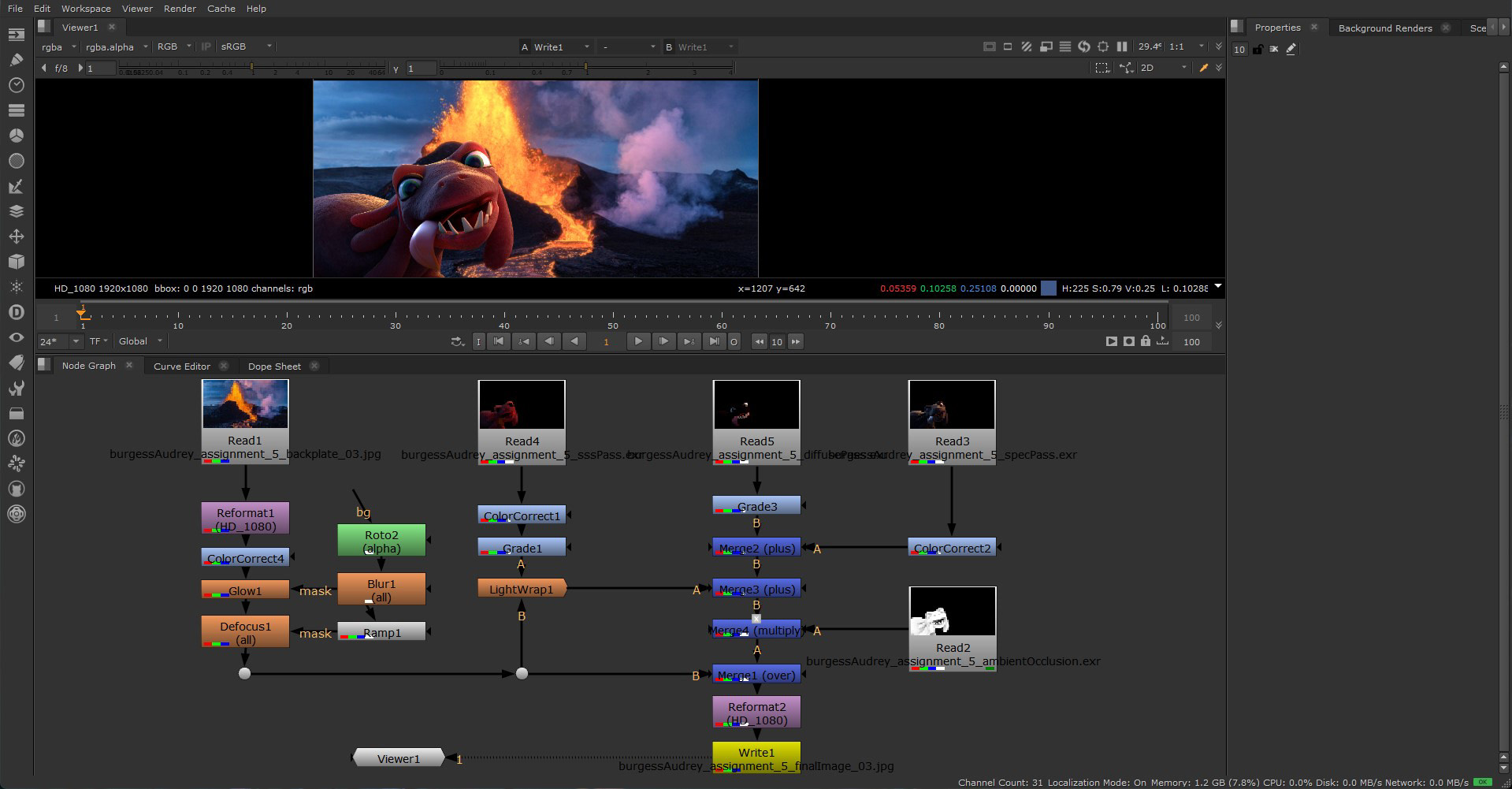This screenshot has width=1512, height=789.
Task: Open the 24 fps dropdown
Action: pos(60,341)
